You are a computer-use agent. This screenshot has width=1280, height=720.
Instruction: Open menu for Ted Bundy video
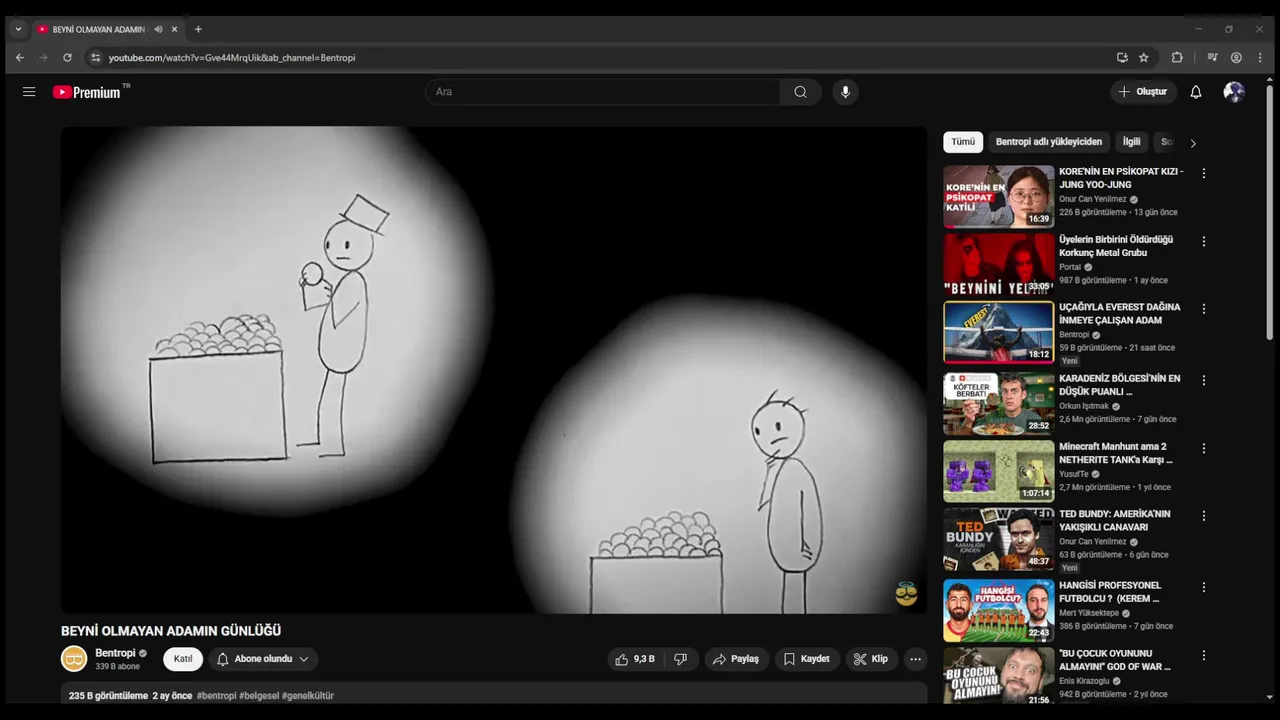pos(1204,516)
